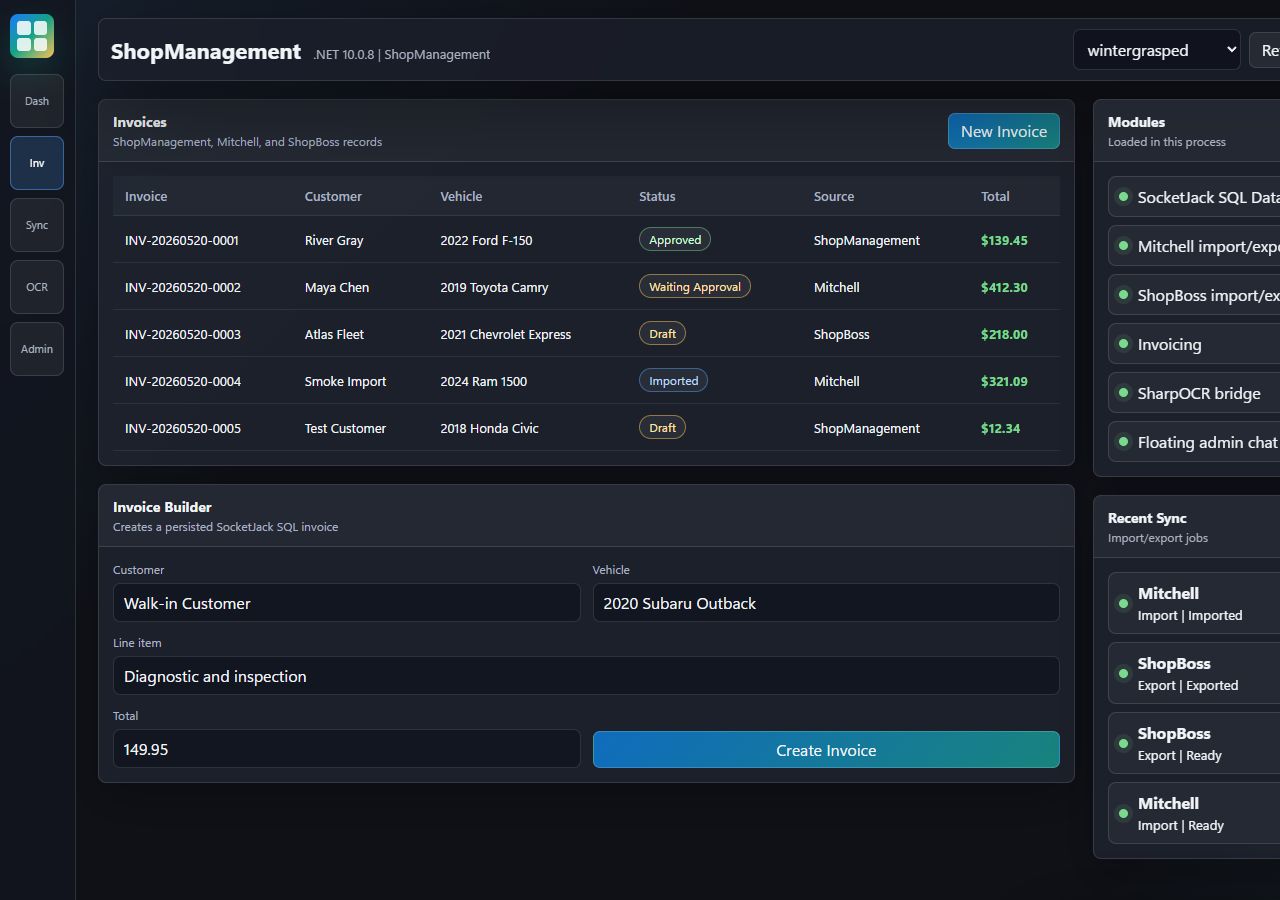Screen dimensions: 1280x900
Task: Open the Floating admin chat module
Action: [x=1194, y=442]
